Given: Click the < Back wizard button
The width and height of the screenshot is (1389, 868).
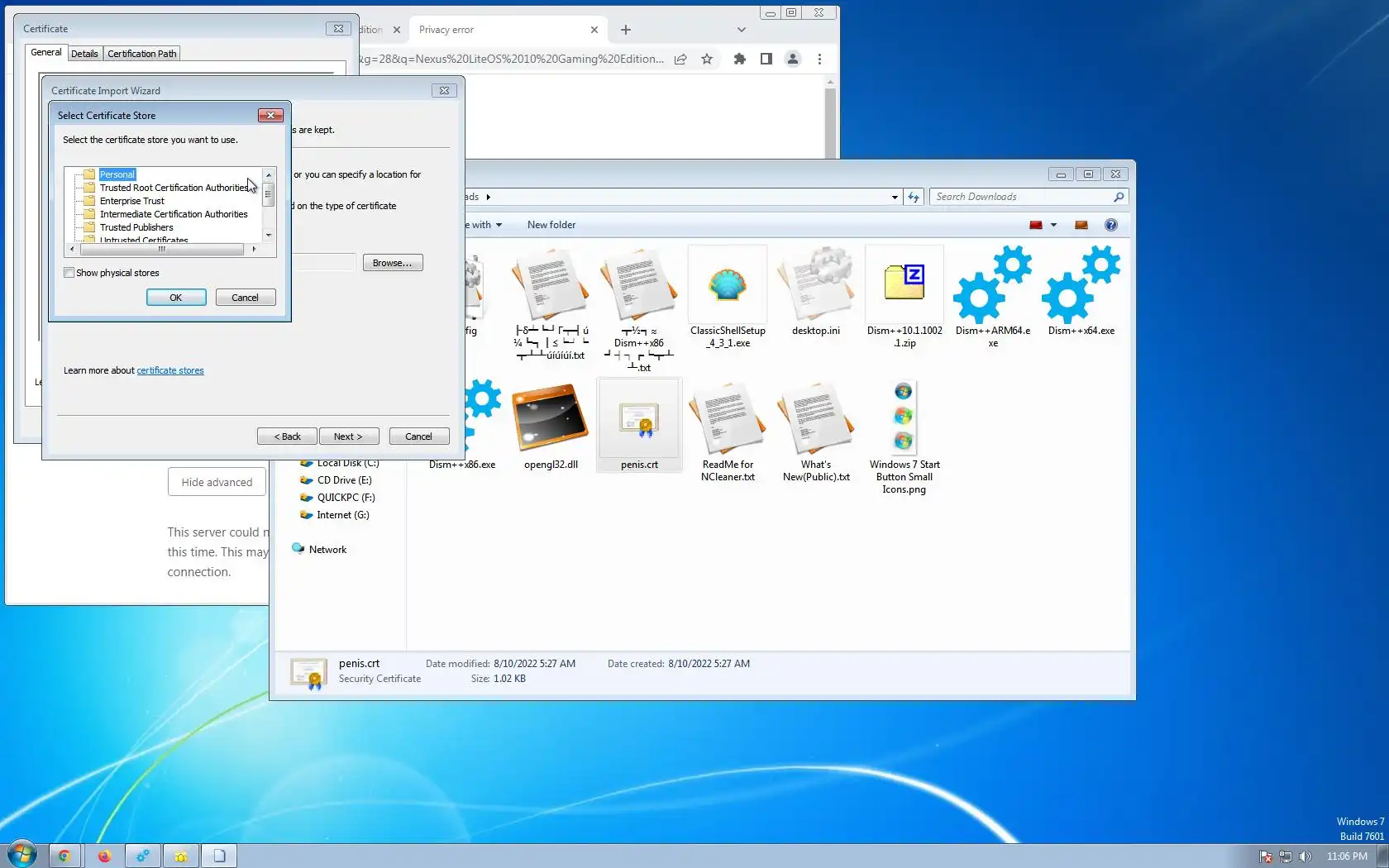Looking at the screenshot, I should pyautogui.click(x=288, y=436).
